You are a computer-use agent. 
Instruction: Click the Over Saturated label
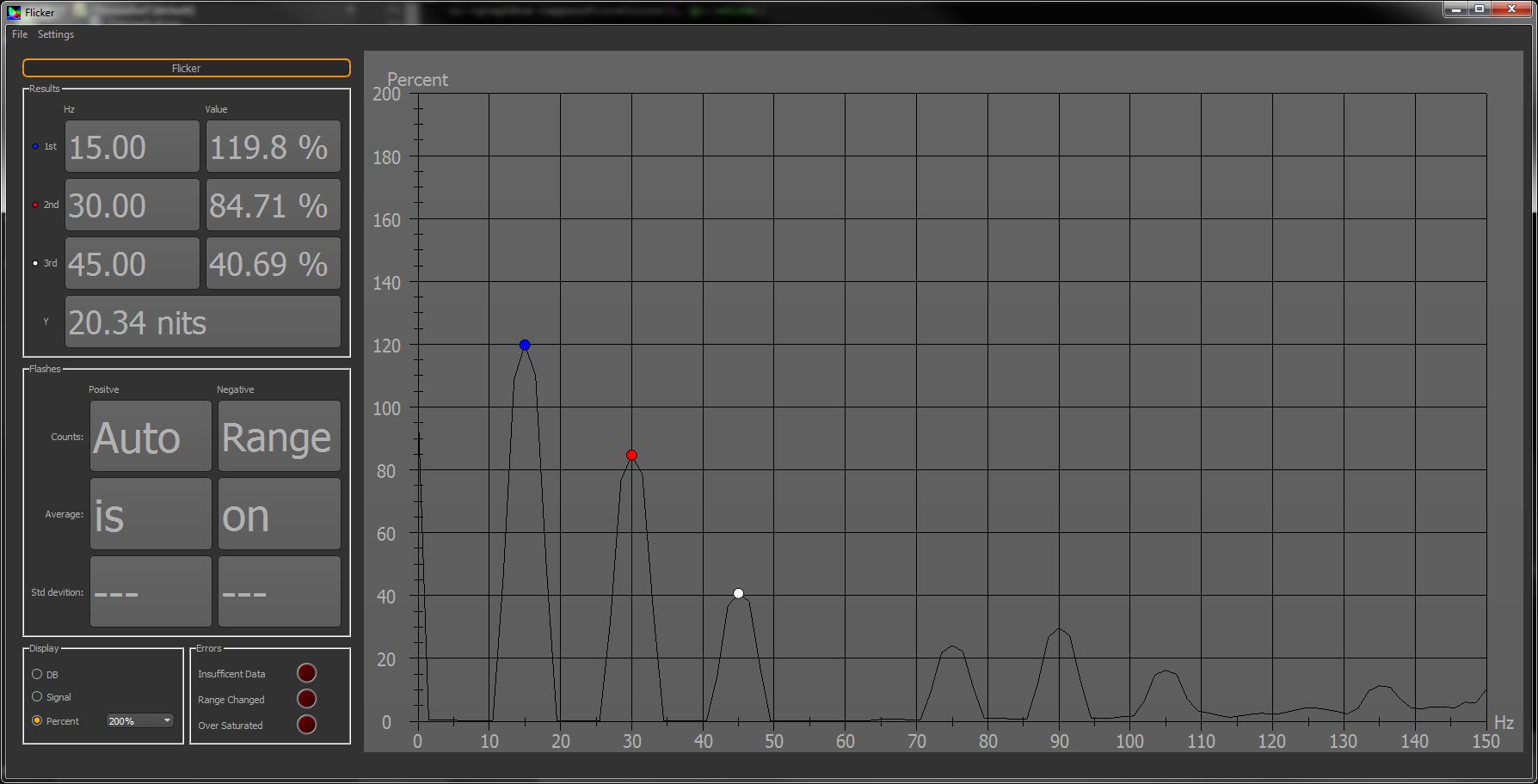[x=230, y=726]
